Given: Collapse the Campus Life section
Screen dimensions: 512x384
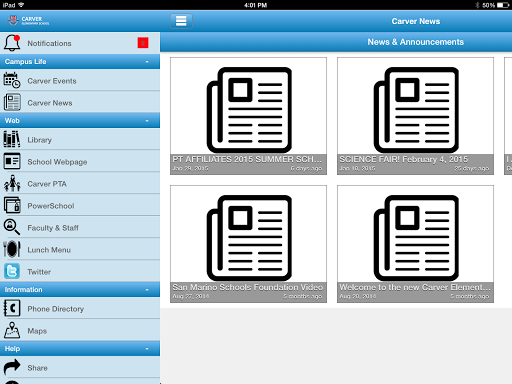Looking at the screenshot, I should 80,62.
